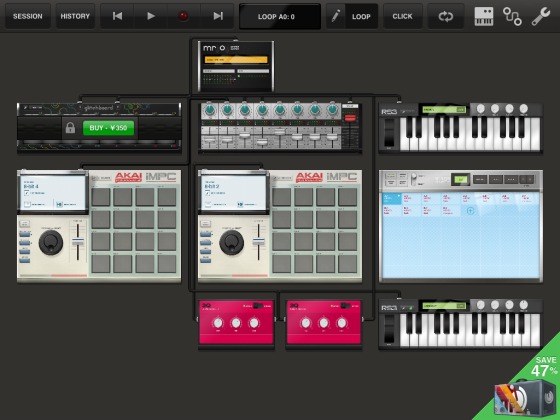
Task: Click the third knob on right 3Q pedal
Action: [342, 323]
